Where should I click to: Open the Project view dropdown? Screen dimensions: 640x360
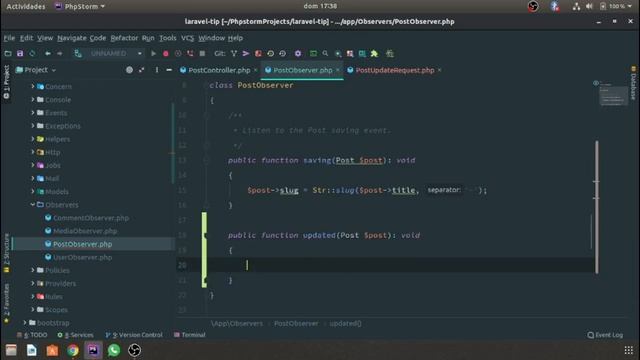(x=36, y=70)
